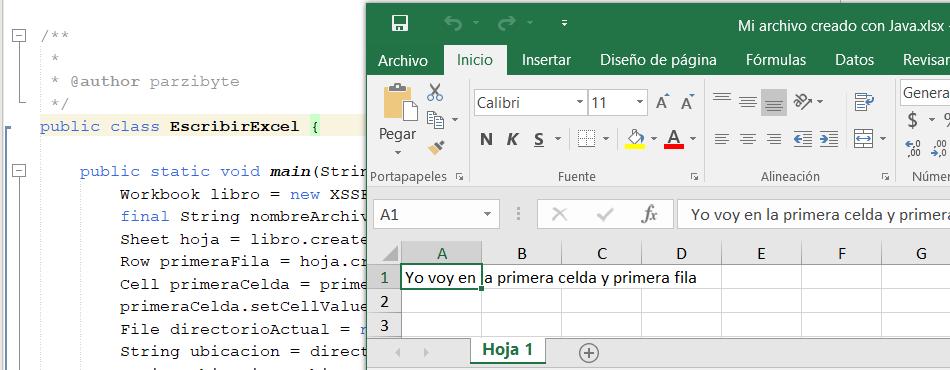The height and width of the screenshot is (370, 950).
Task: Click the merge and center icon
Action: [x=863, y=139]
